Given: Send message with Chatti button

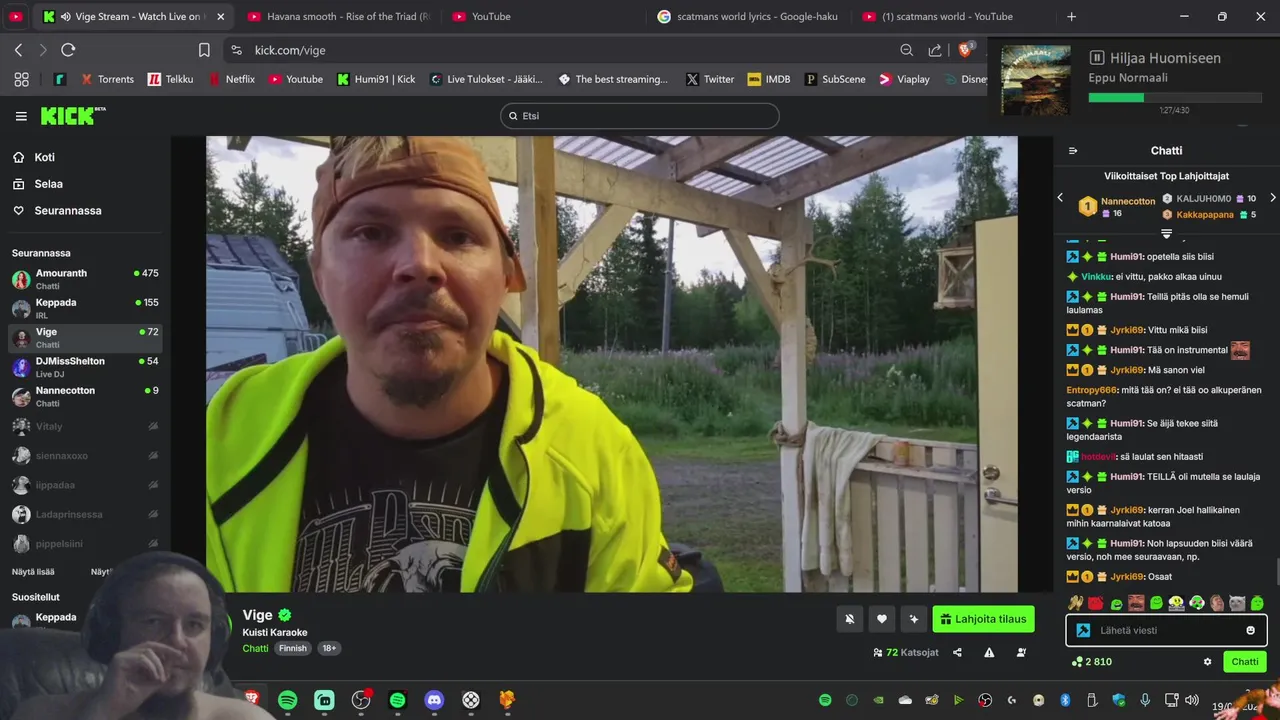Looking at the screenshot, I should (x=1244, y=662).
